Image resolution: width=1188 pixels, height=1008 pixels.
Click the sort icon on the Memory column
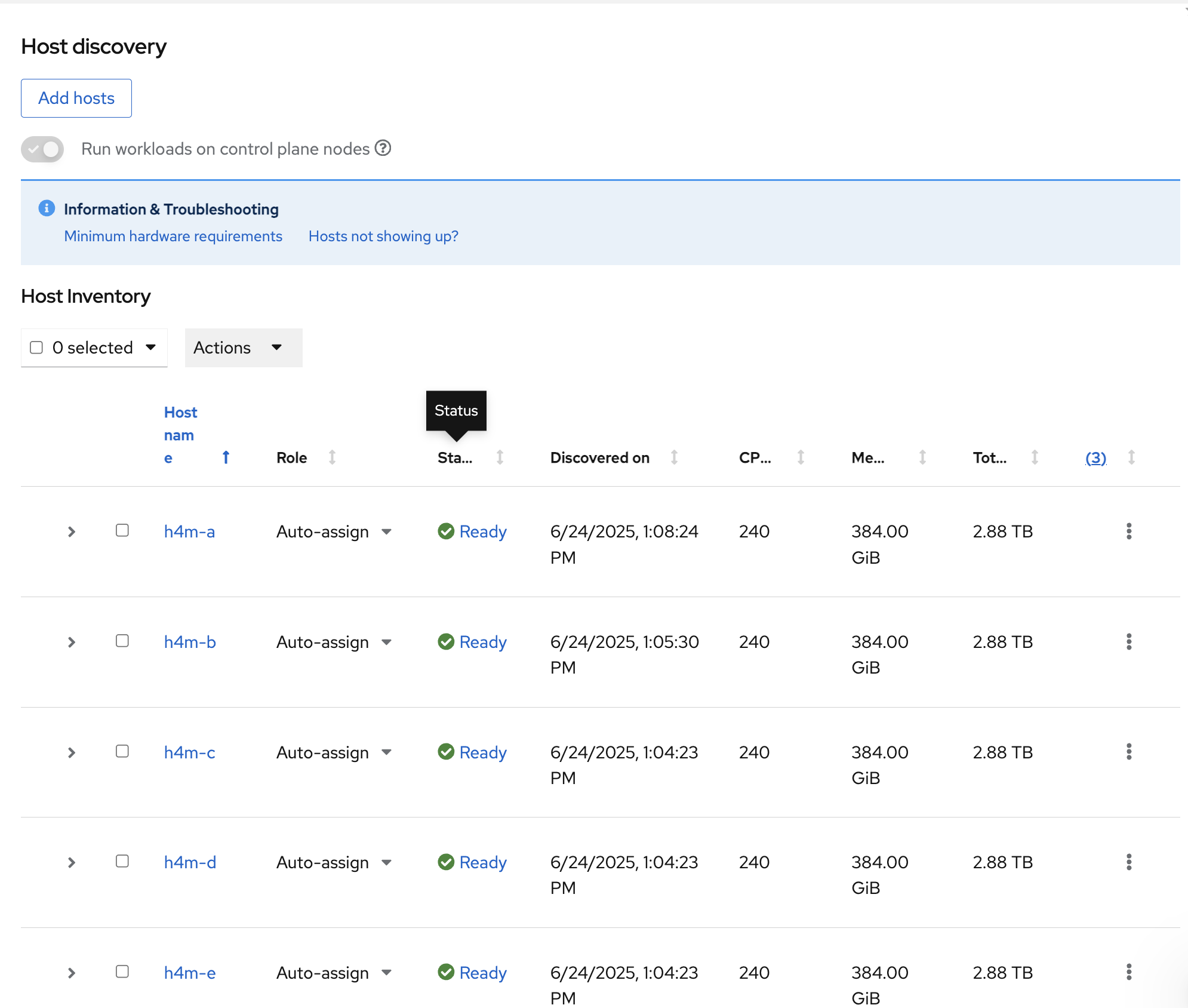click(x=922, y=457)
